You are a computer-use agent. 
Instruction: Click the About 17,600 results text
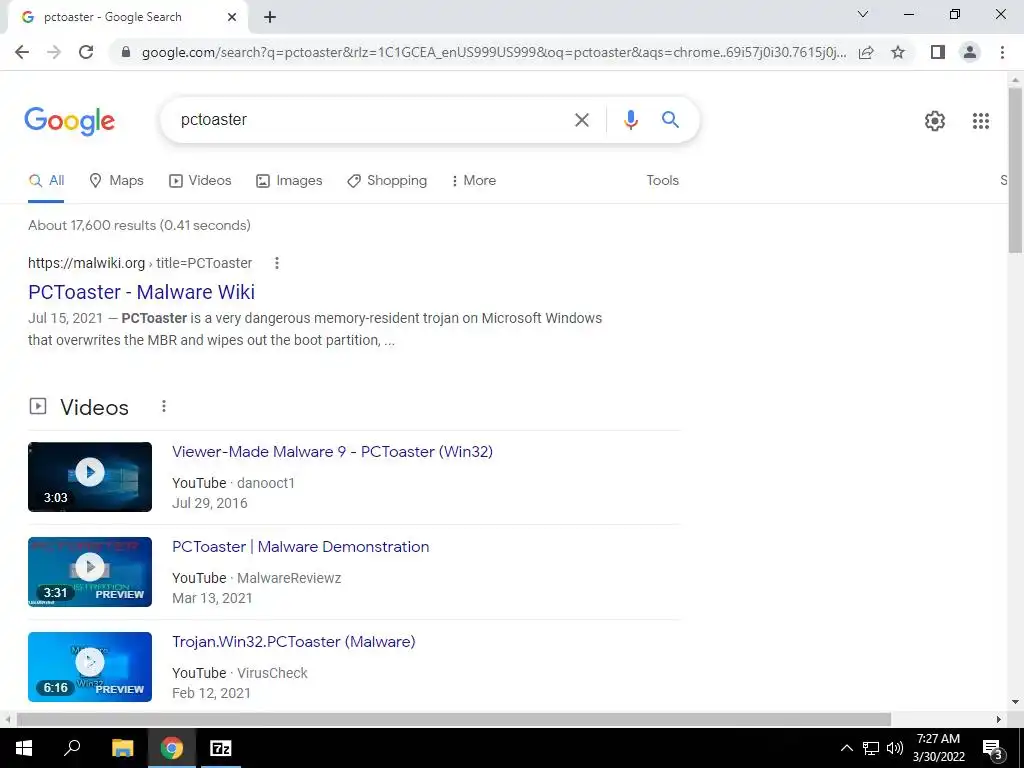pos(139,225)
